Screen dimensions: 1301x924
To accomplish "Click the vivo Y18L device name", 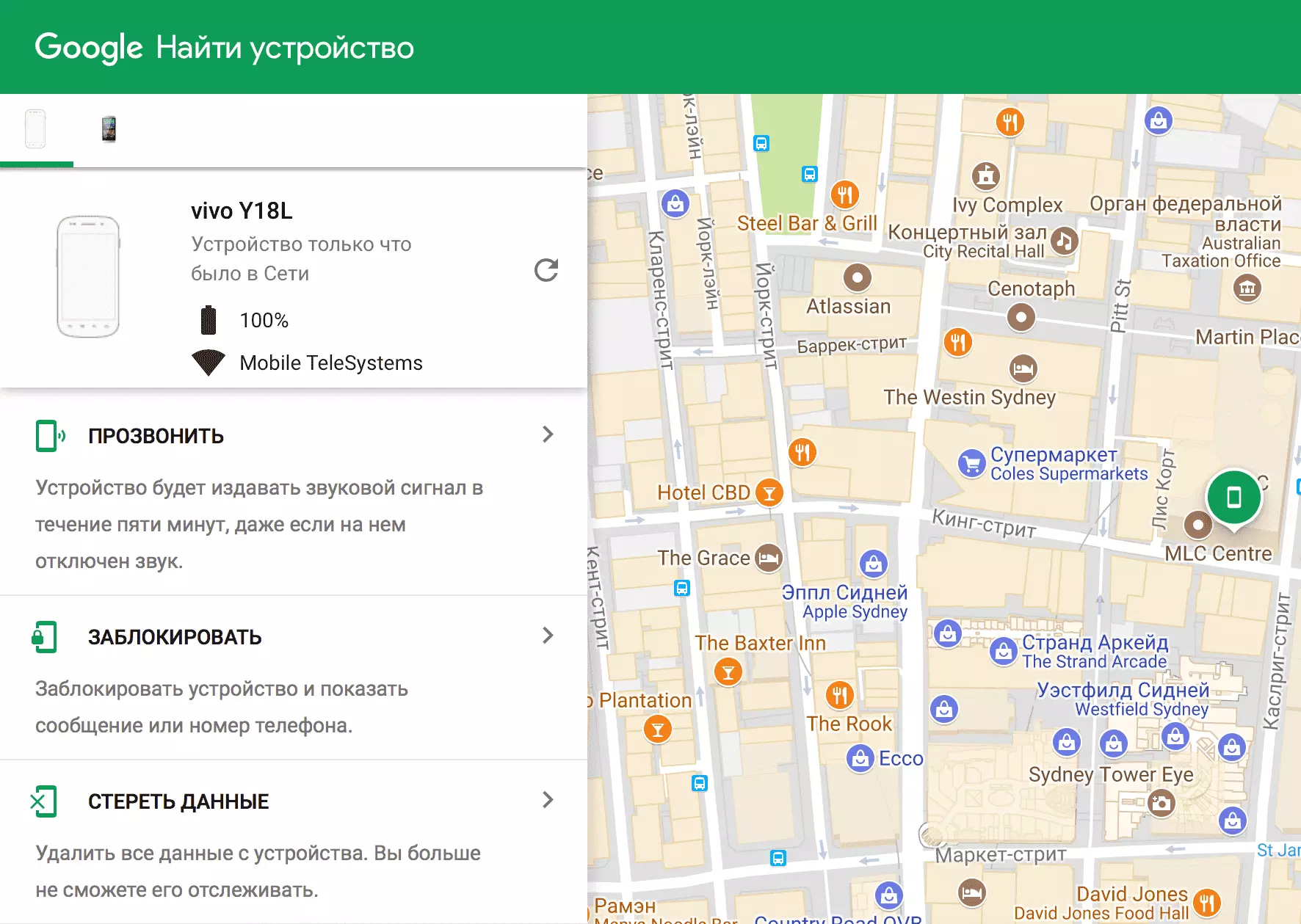I will tap(242, 211).
